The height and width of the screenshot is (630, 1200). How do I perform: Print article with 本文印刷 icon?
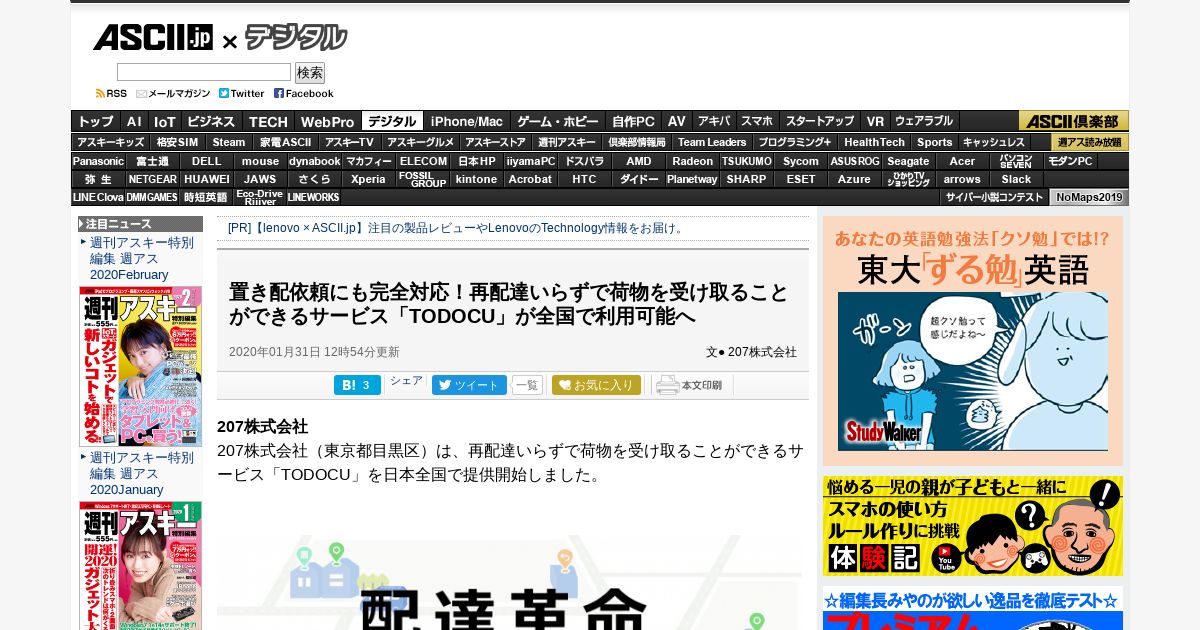[x=689, y=385]
